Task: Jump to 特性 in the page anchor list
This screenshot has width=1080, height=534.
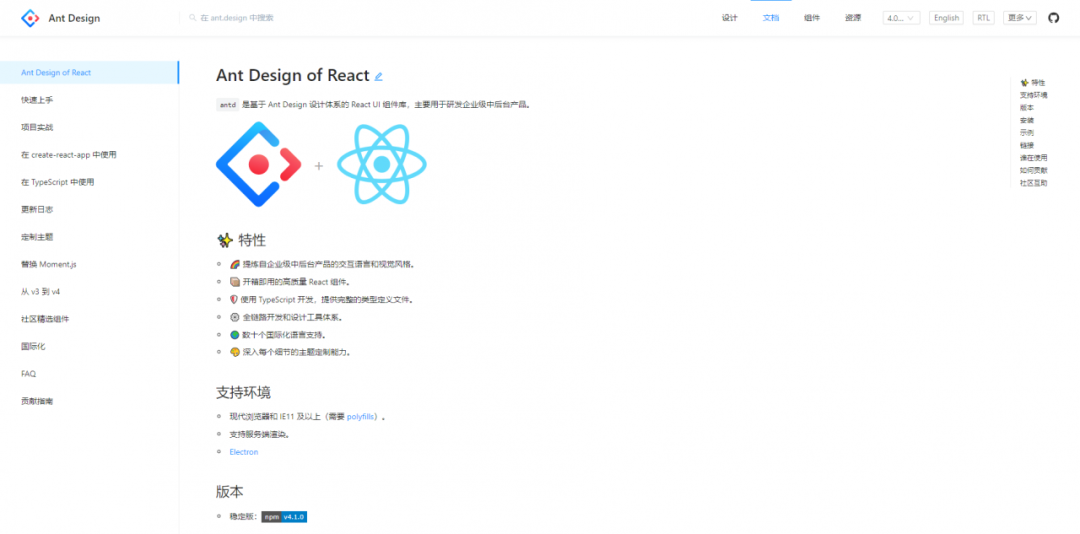Action: (1032, 83)
